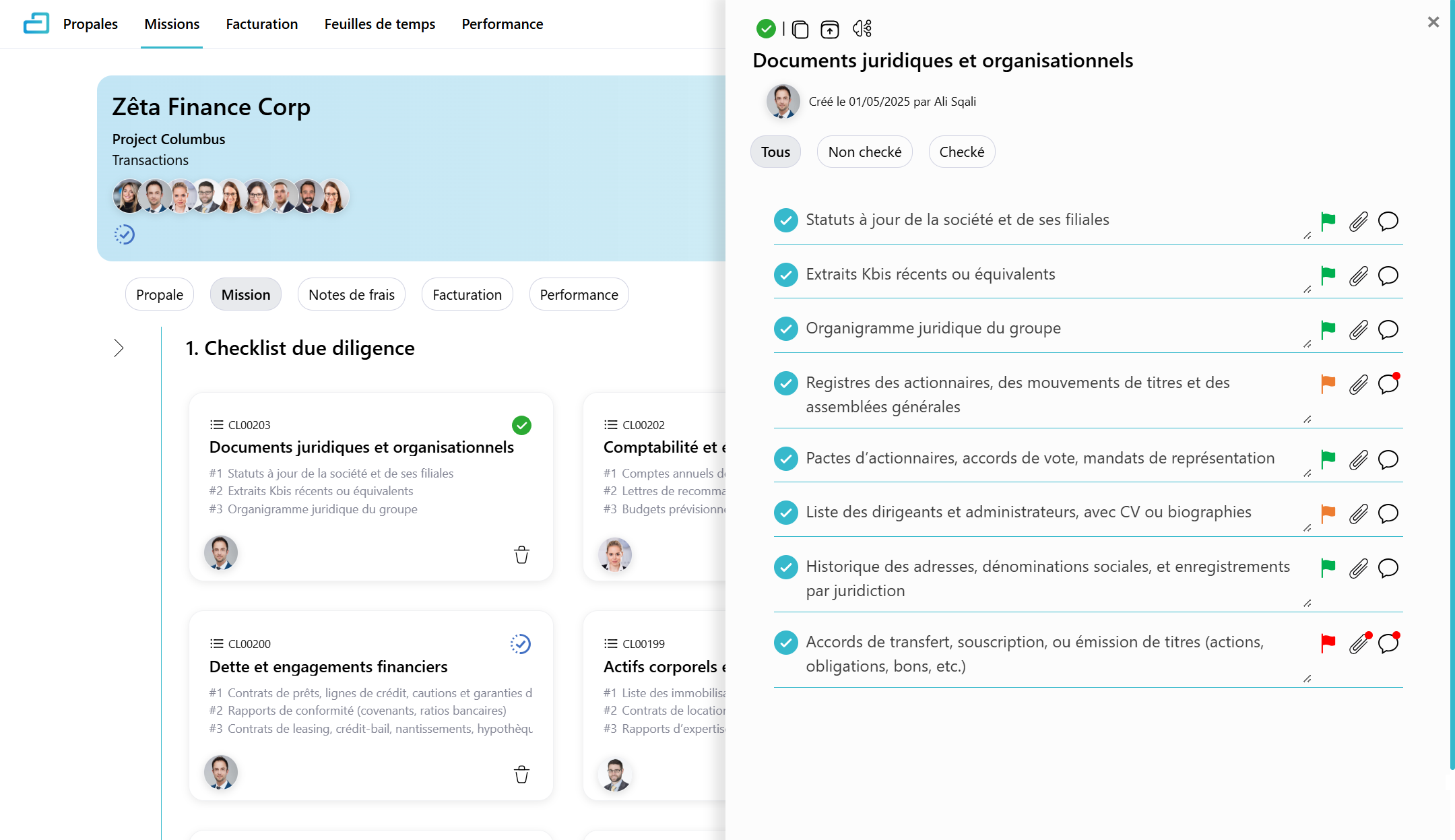Open attachment on Accords de transfert item
Screen dimensions: 1455x840
[x=1358, y=643]
